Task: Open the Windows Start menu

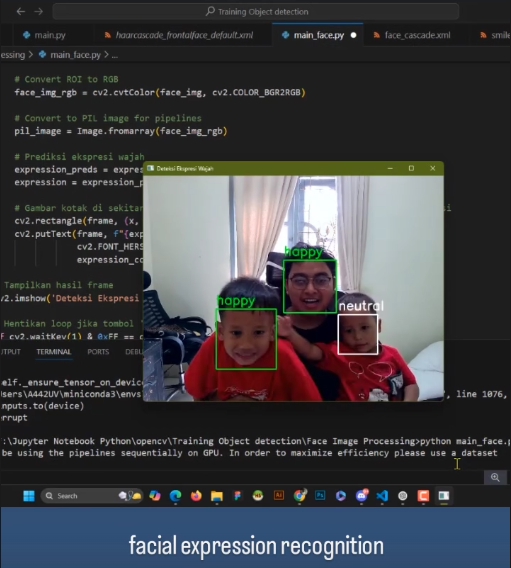Action: click(29, 496)
